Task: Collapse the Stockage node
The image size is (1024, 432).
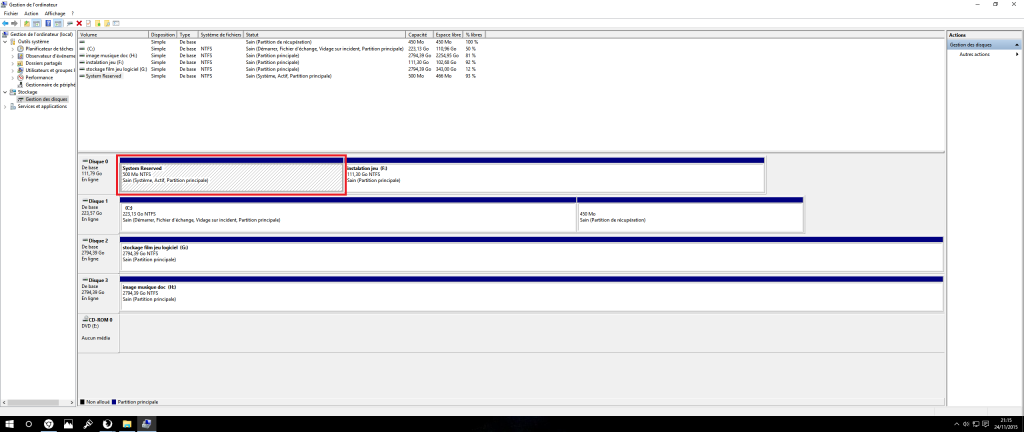Action: tap(6, 92)
